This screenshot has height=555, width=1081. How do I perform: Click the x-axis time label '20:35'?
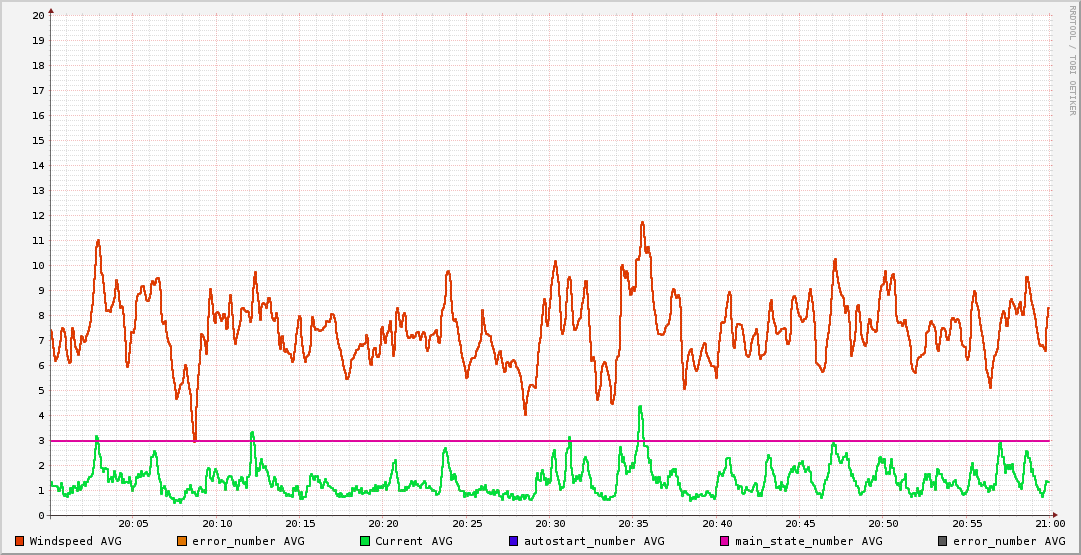[x=633, y=525]
